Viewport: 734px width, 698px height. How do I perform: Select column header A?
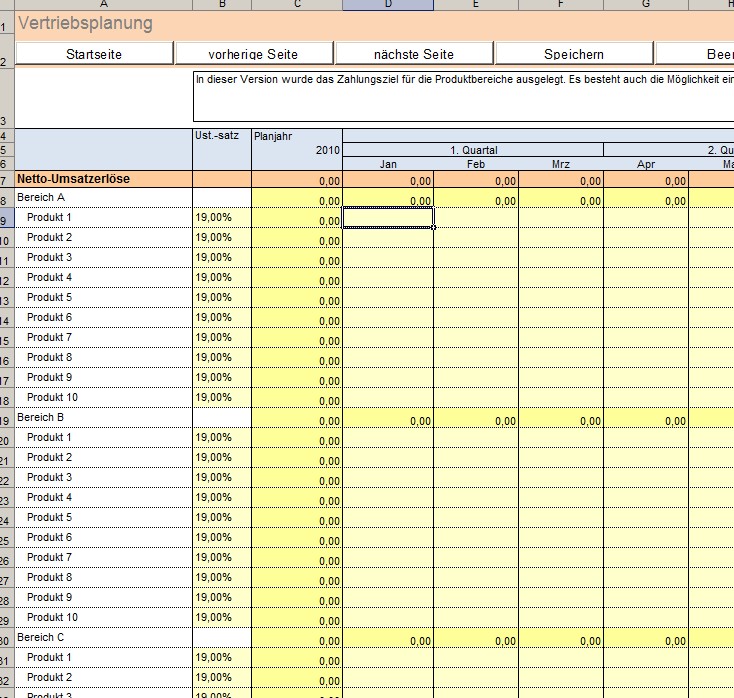coord(104,5)
